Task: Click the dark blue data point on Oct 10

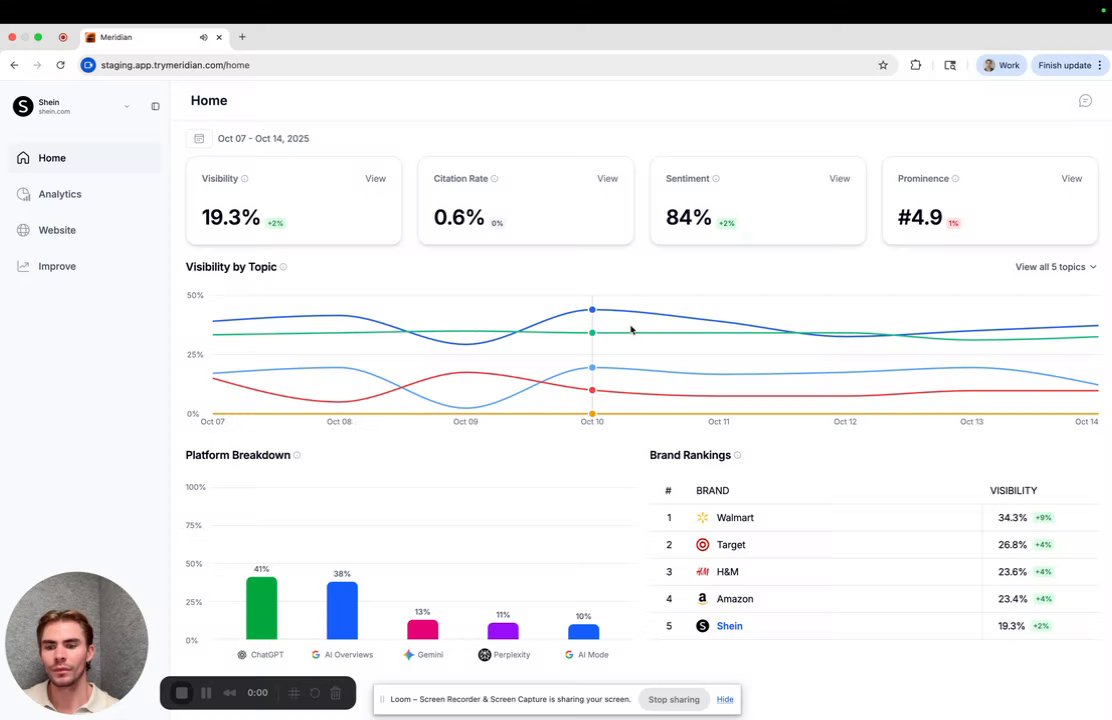Action: 592,310
